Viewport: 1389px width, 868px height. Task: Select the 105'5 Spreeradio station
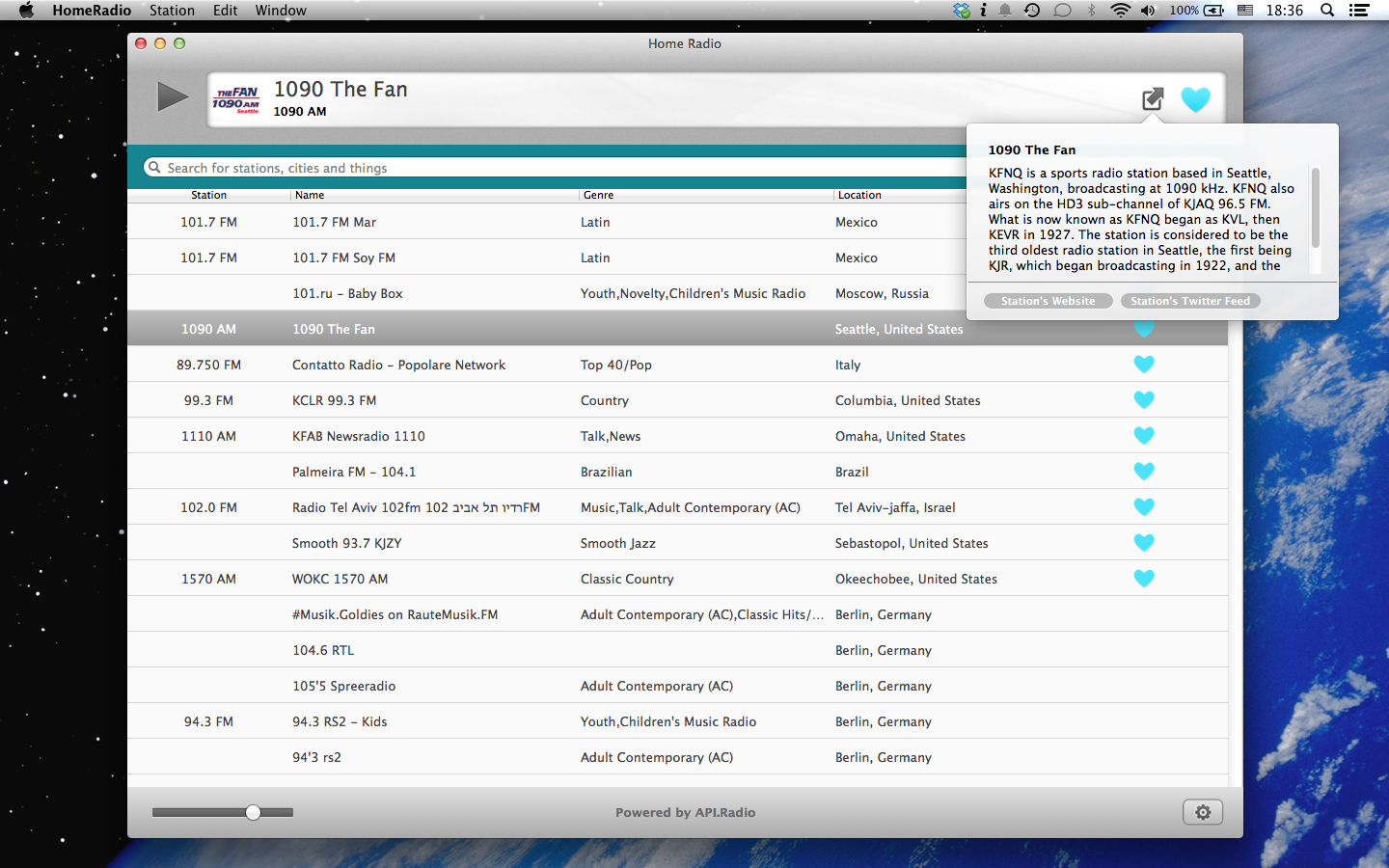343,686
